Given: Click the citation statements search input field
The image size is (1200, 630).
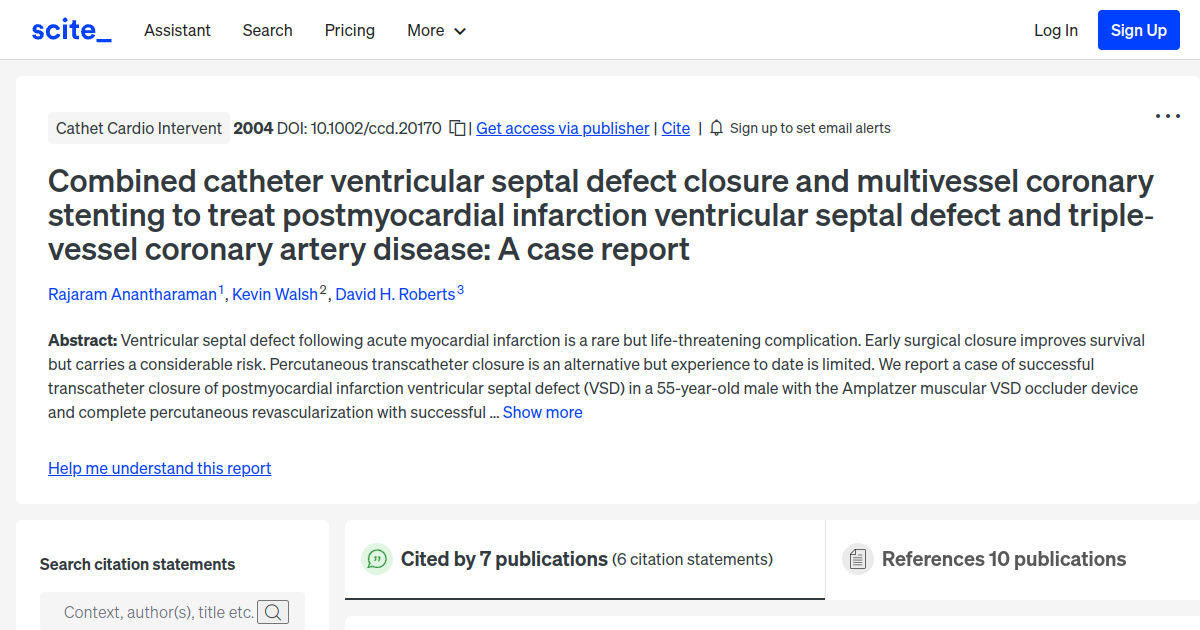Looking at the screenshot, I should point(155,611).
